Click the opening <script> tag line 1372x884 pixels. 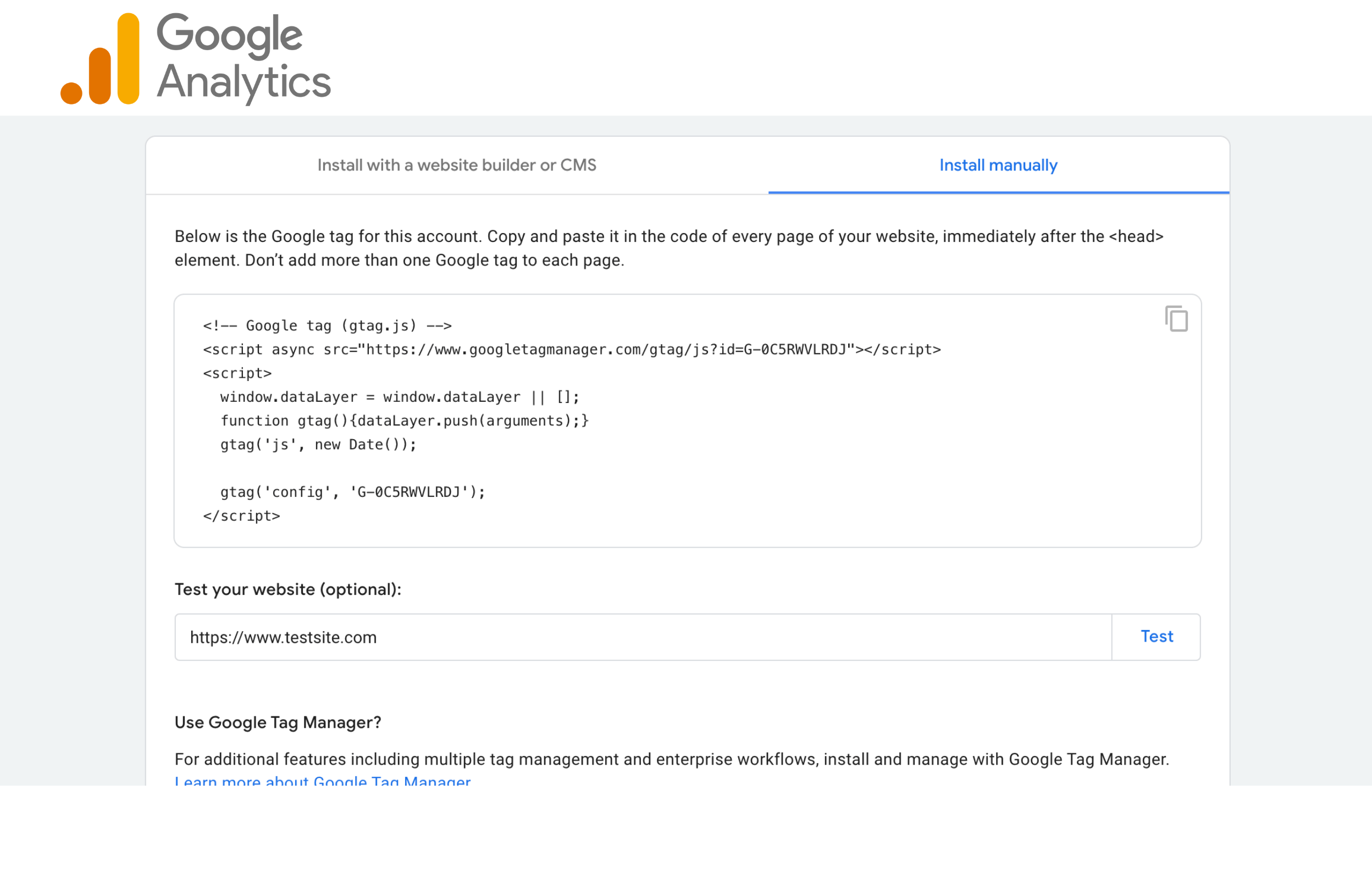point(237,373)
